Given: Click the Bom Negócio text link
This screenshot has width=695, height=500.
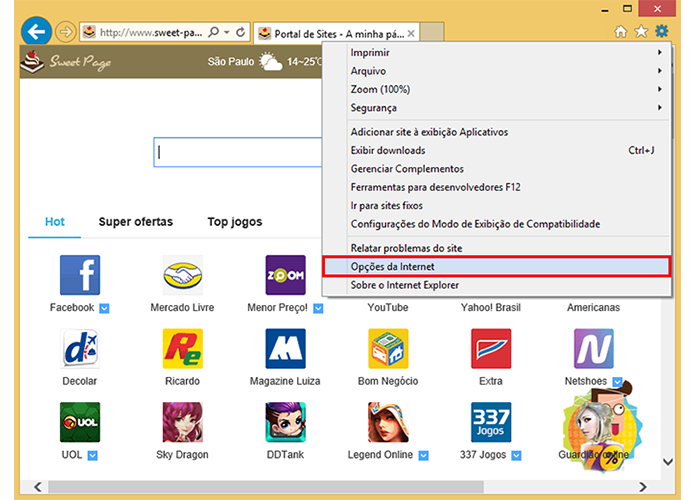Looking at the screenshot, I should pyautogui.click(x=388, y=381).
